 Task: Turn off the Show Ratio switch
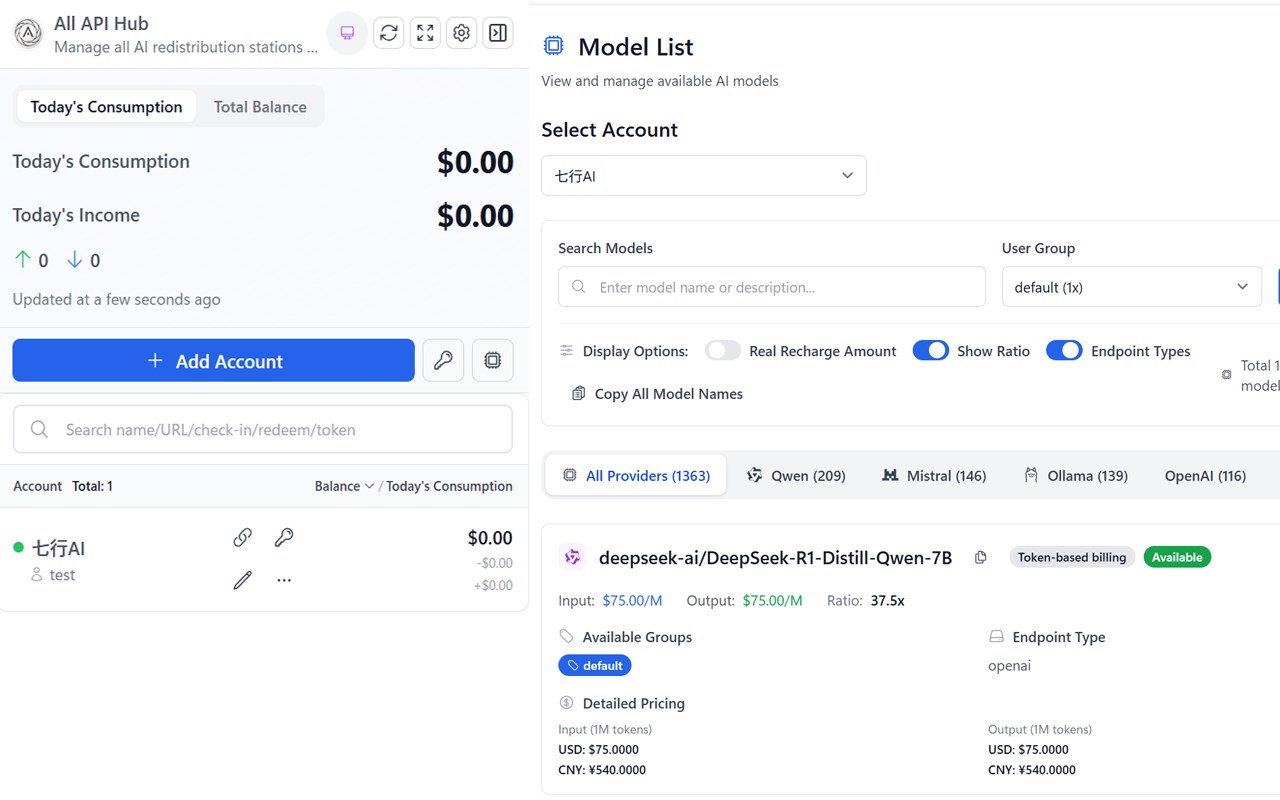point(930,351)
